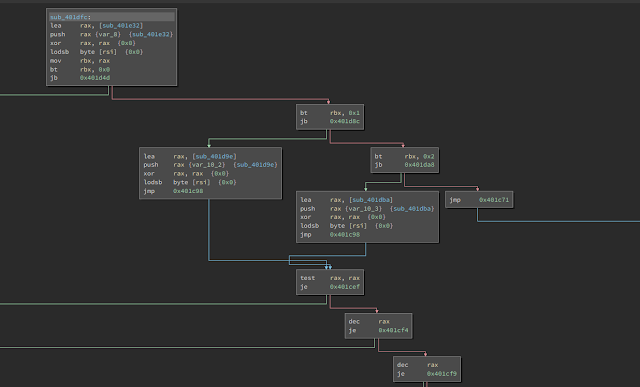Select dec rax above je 0x401cf9

point(417,365)
